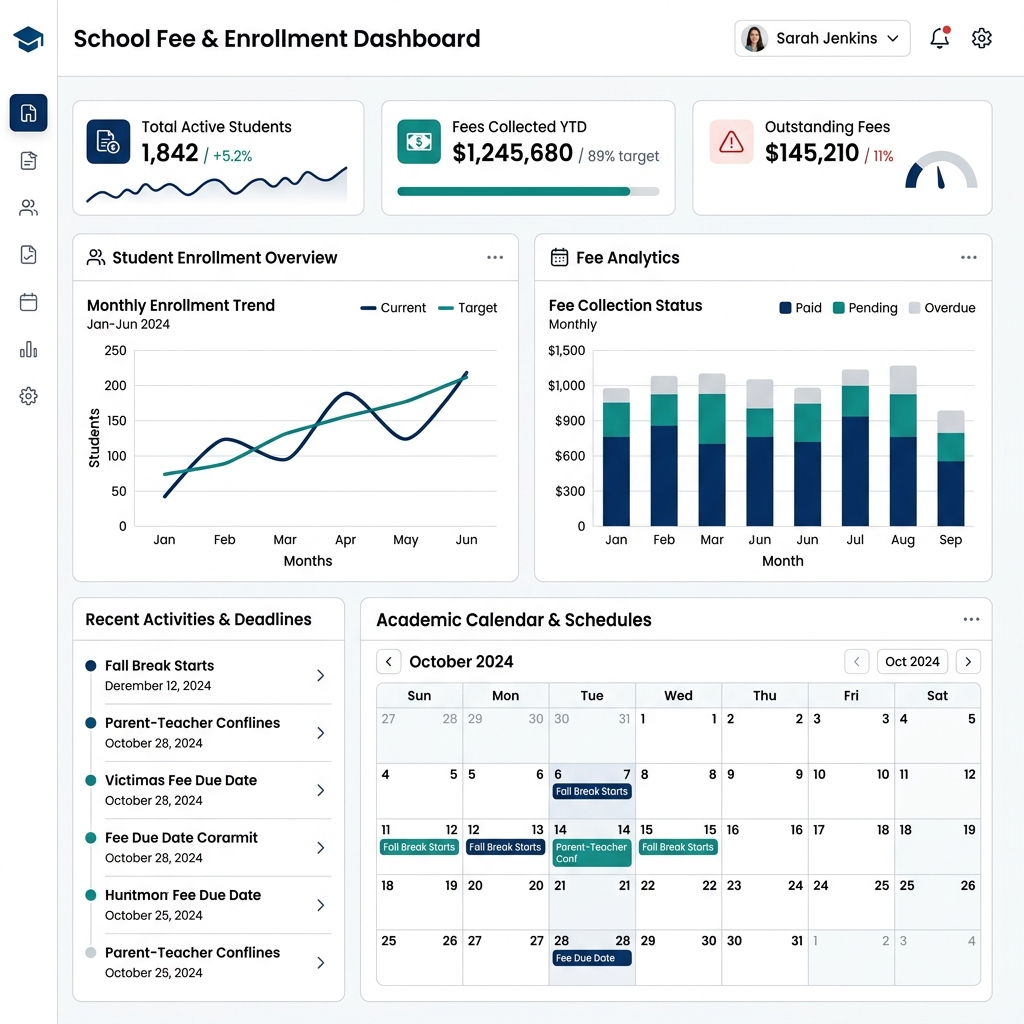Select the Wed column header
This screenshot has height=1024, width=1024.
point(679,696)
